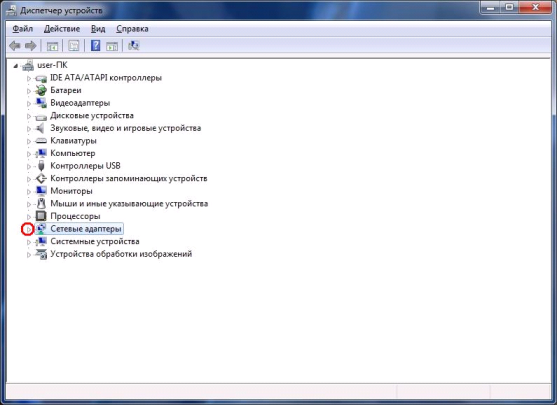Expand the Видеоадаптеры tree node

click(29, 103)
